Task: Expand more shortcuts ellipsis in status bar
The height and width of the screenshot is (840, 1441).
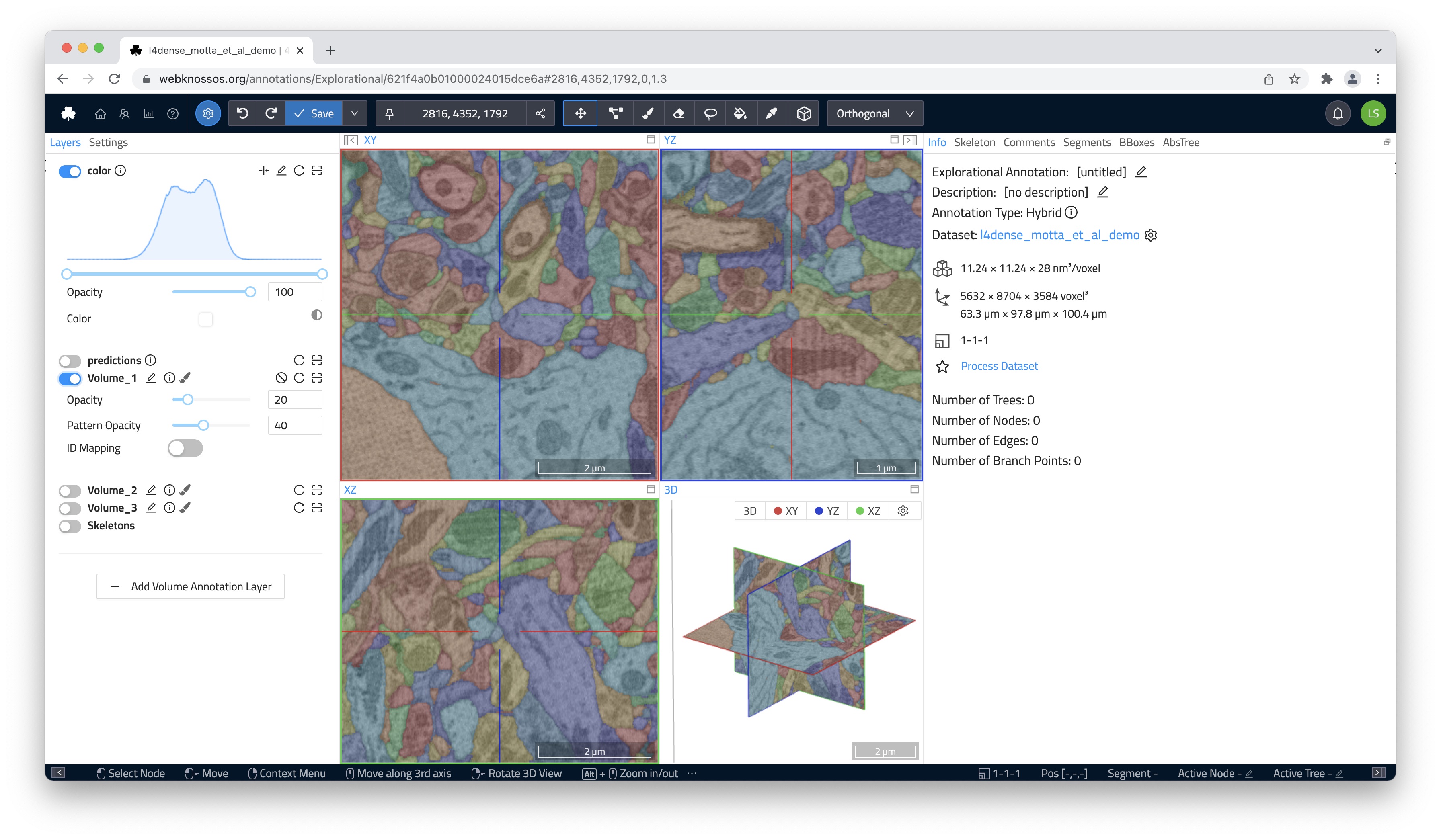Action: (x=692, y=773)
